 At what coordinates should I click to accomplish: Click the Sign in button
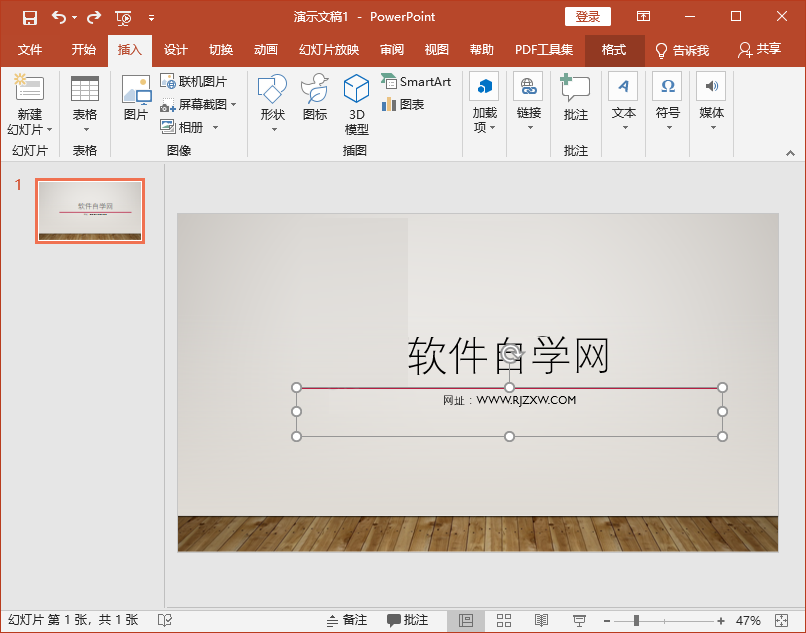click(587, 17)
